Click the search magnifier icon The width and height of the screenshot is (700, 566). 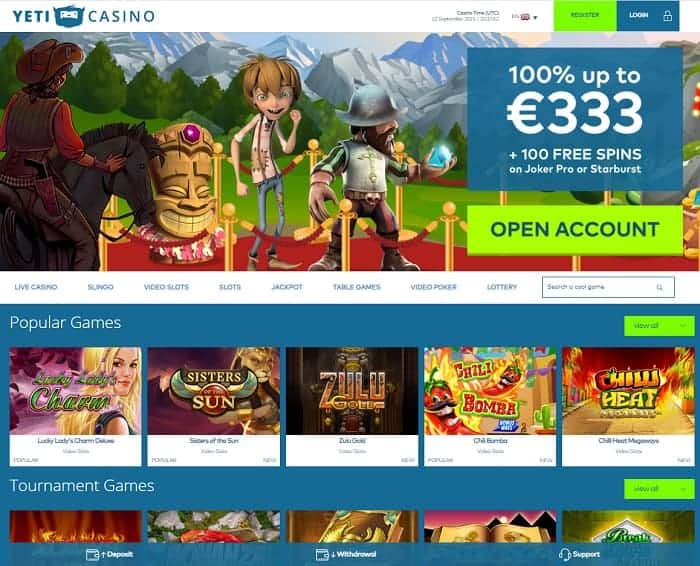click(659, 287)
